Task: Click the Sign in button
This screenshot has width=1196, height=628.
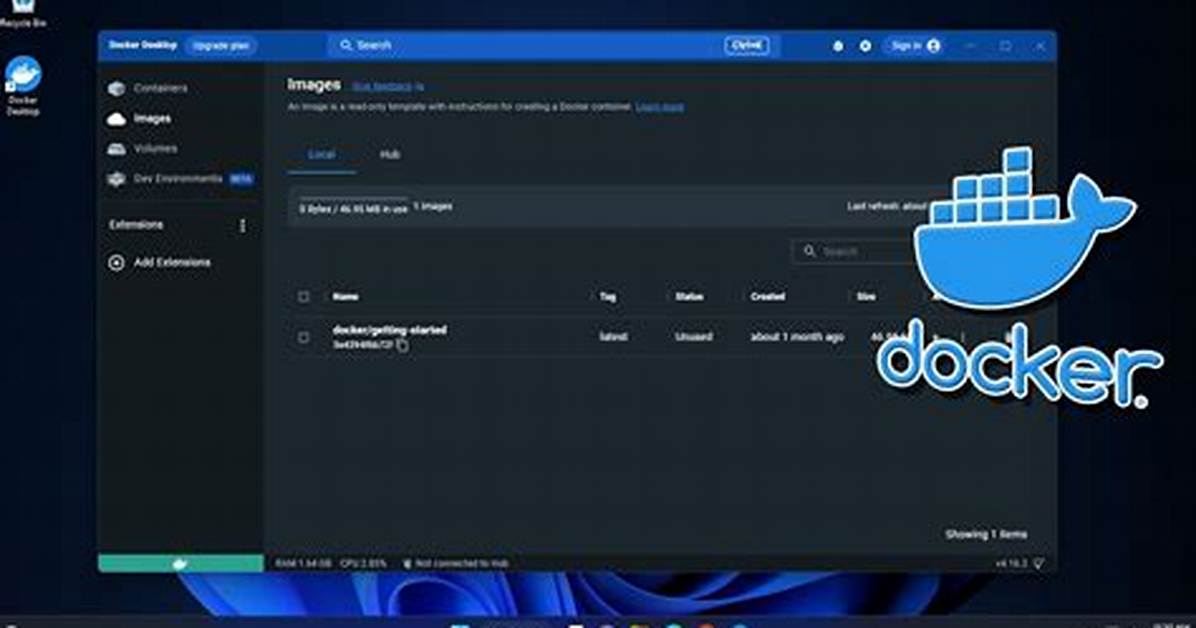Action: [915, 46]
